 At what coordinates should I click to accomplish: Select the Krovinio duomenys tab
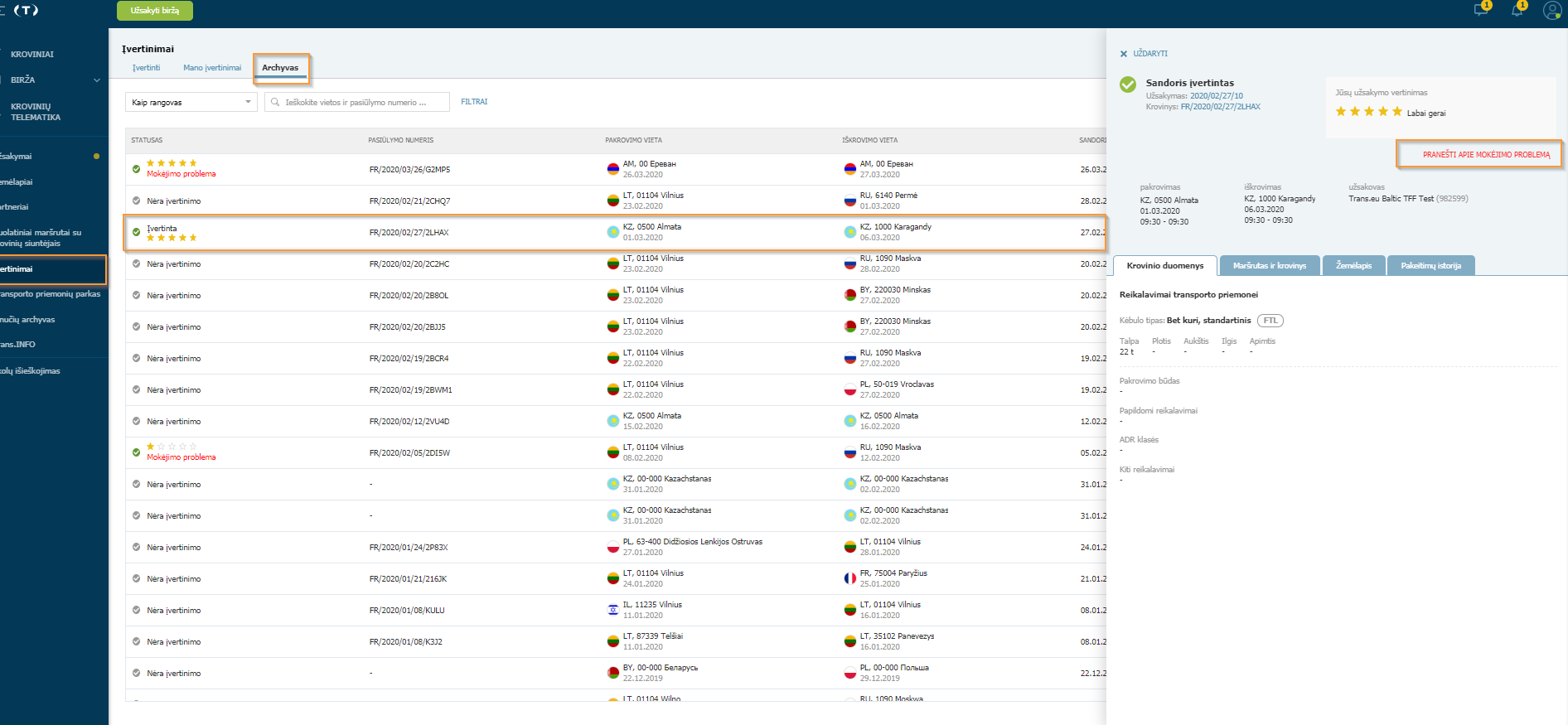tap(1165, 265)
